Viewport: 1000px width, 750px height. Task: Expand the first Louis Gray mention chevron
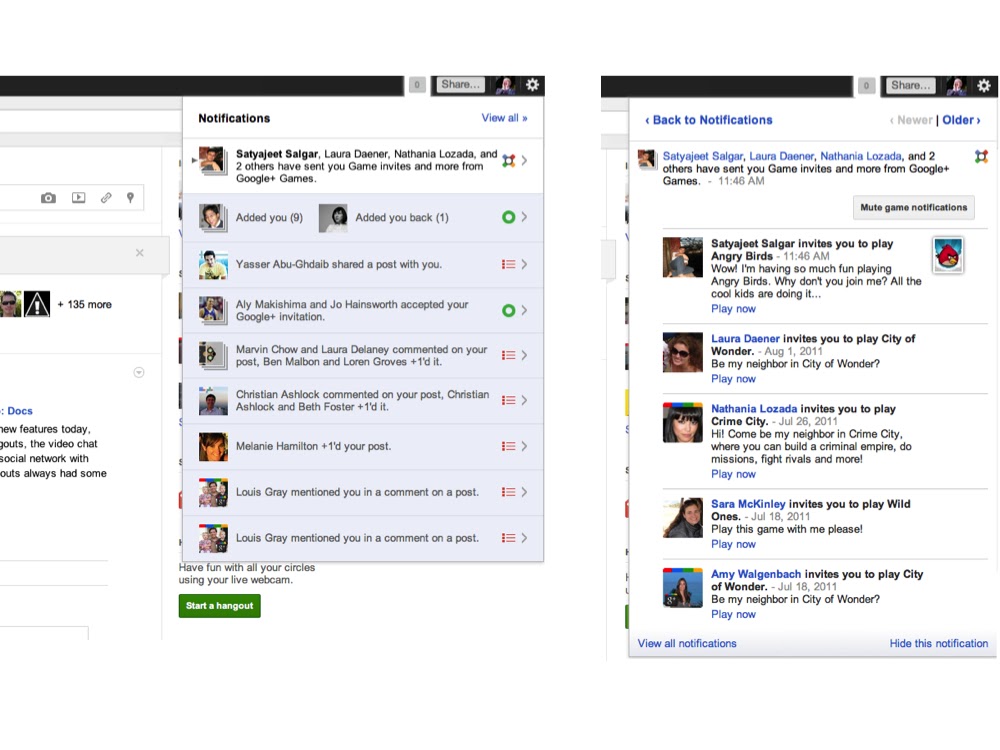[x=524, y=492]
